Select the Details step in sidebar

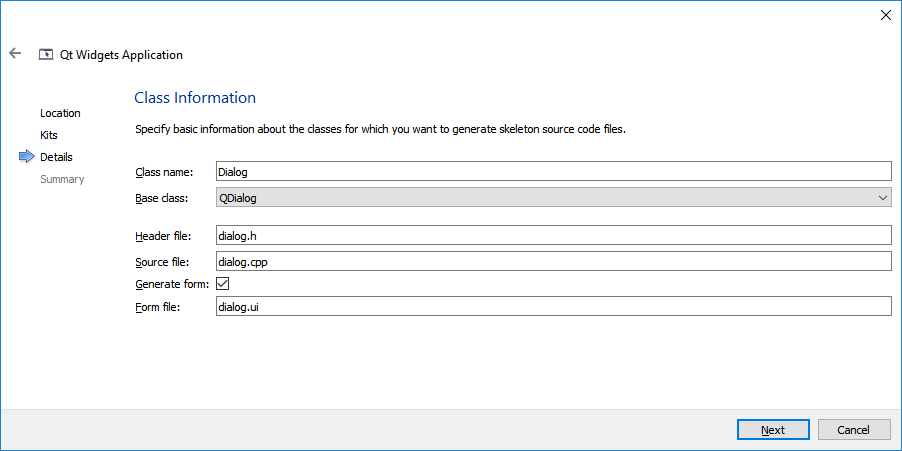(x=56, y=157)
